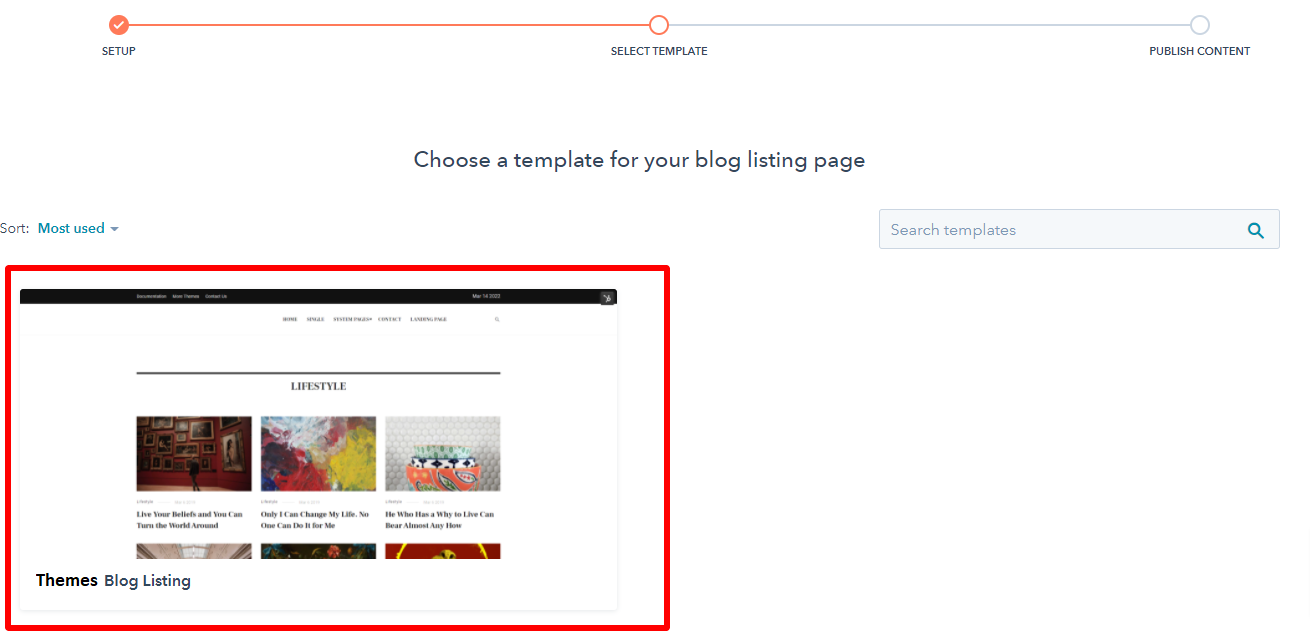
Task: Click the search magnifier icon in Search templates
Action: pos(1256,230)
